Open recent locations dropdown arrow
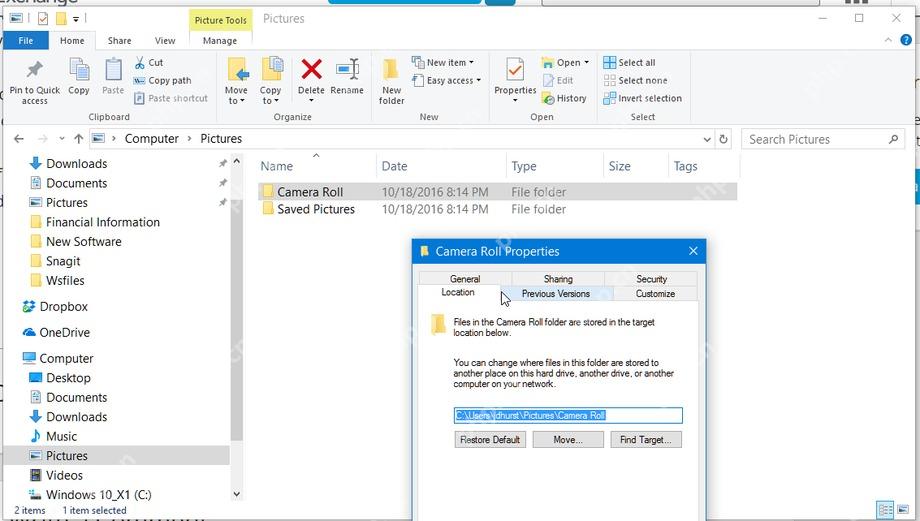This screenshot has width=920, height=521. (x=62, y=139)
